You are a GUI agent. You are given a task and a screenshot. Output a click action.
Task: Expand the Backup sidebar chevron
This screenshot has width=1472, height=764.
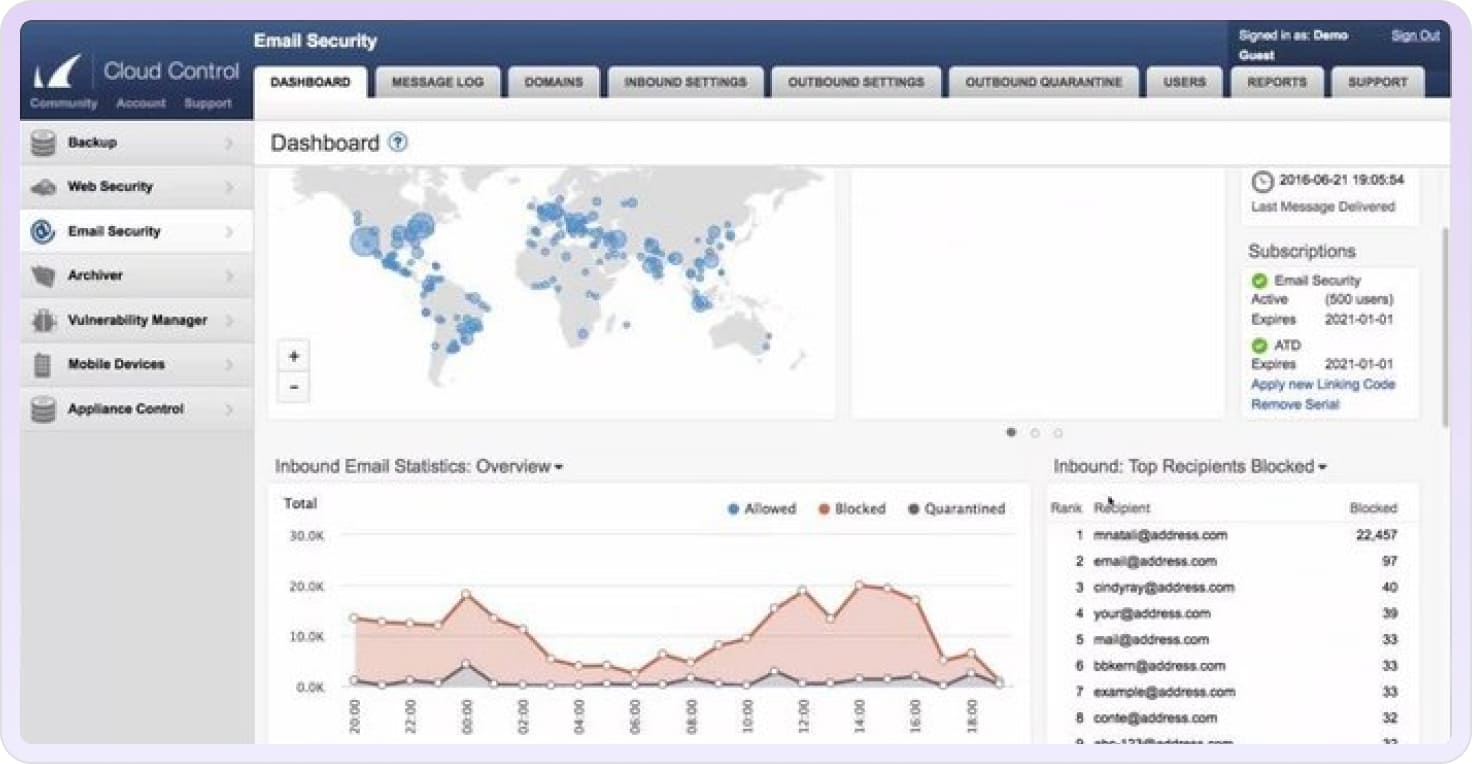pyautogui.click(x=229, y=144)
